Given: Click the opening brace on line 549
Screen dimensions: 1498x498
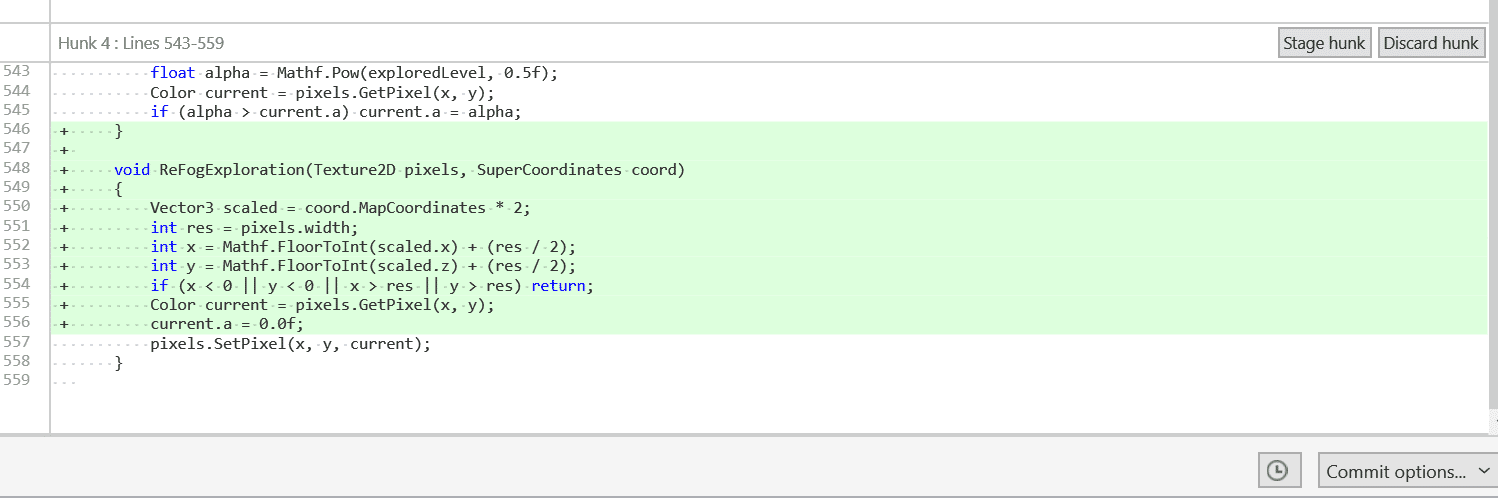Looking at the screenshot, I should click(118, 188).
